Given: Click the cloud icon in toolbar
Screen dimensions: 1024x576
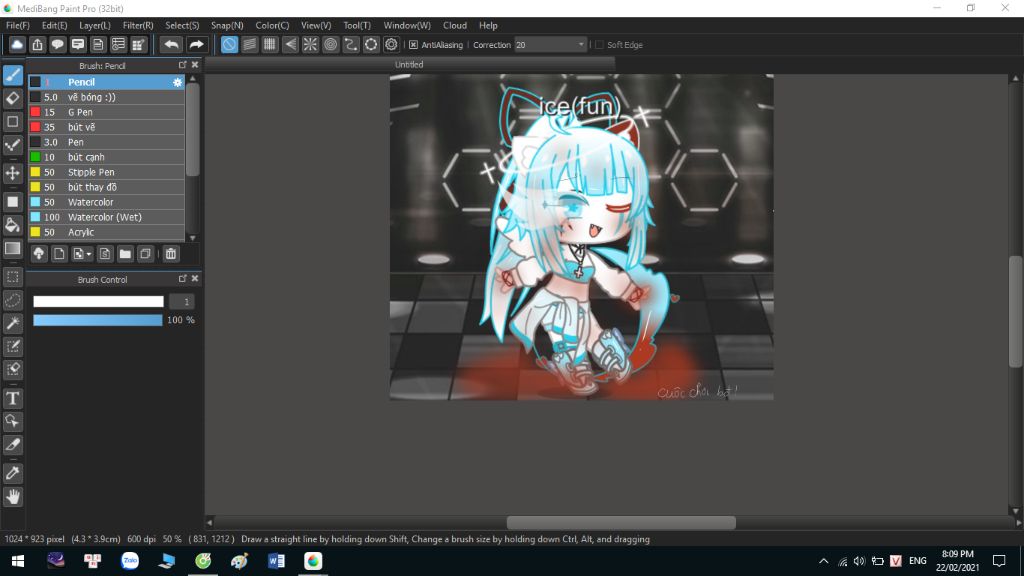Looking at the screenshot, I should tap(17, 44).
